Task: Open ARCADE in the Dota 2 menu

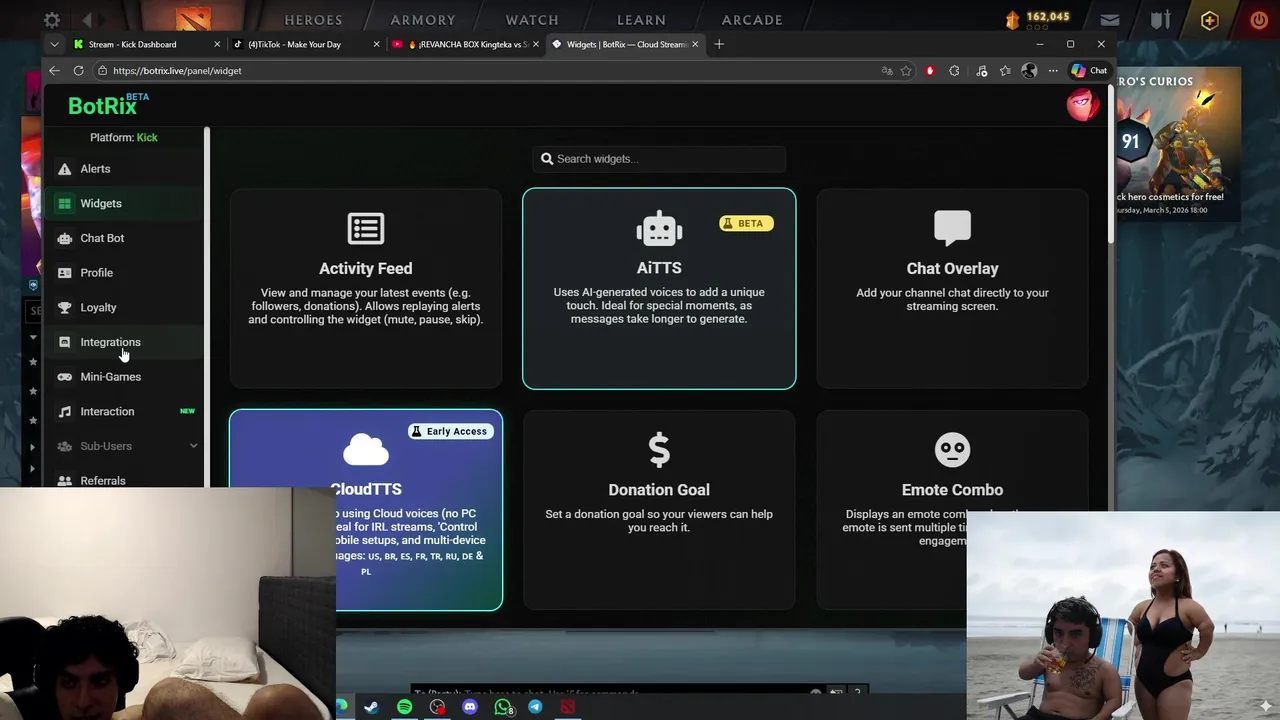Action: pyautogui.click(x=752, y=20)
